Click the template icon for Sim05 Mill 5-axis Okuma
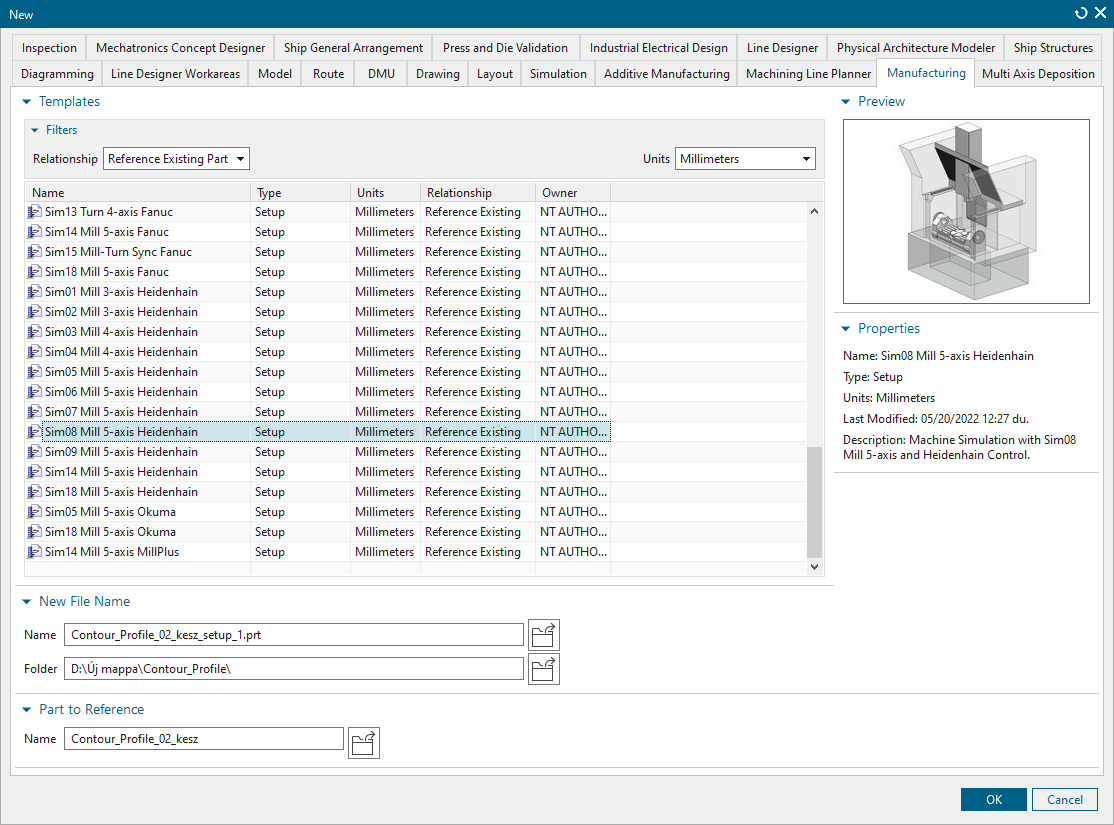Viewport: 1114px width, 825px height. (35, 512)
